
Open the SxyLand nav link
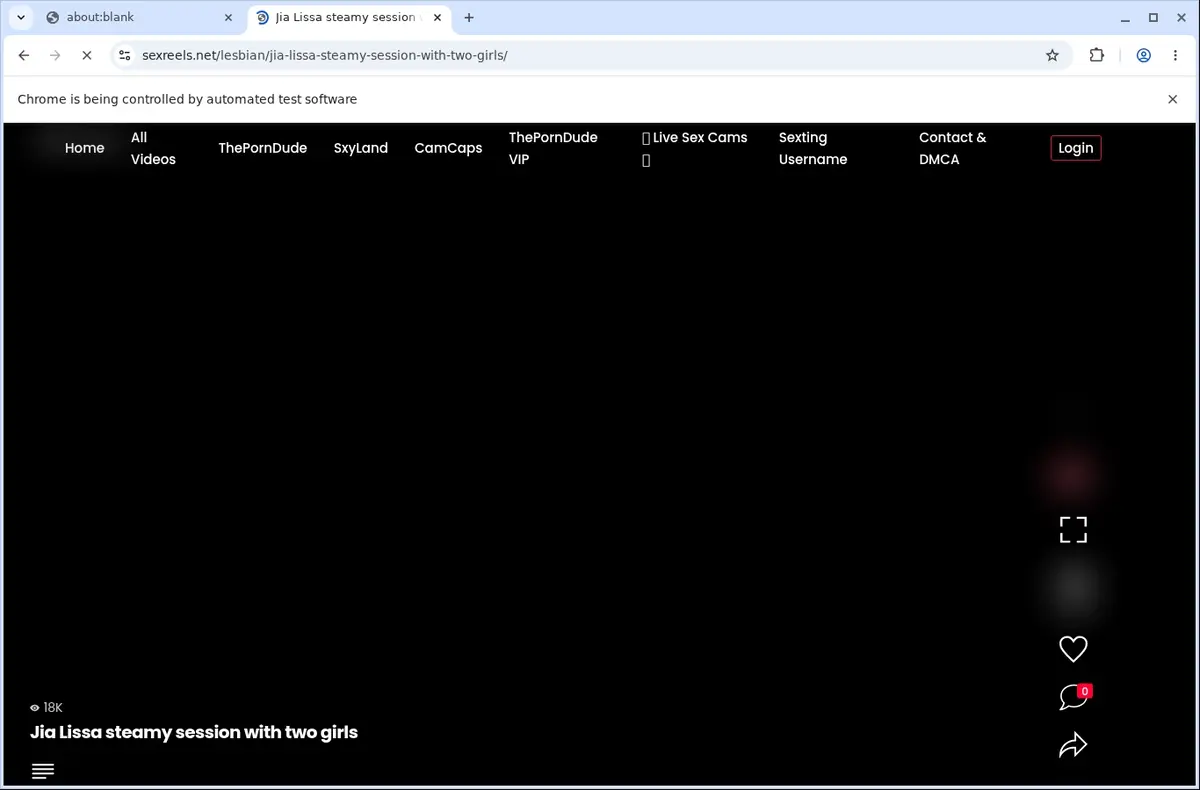click(x=360, y=148)
